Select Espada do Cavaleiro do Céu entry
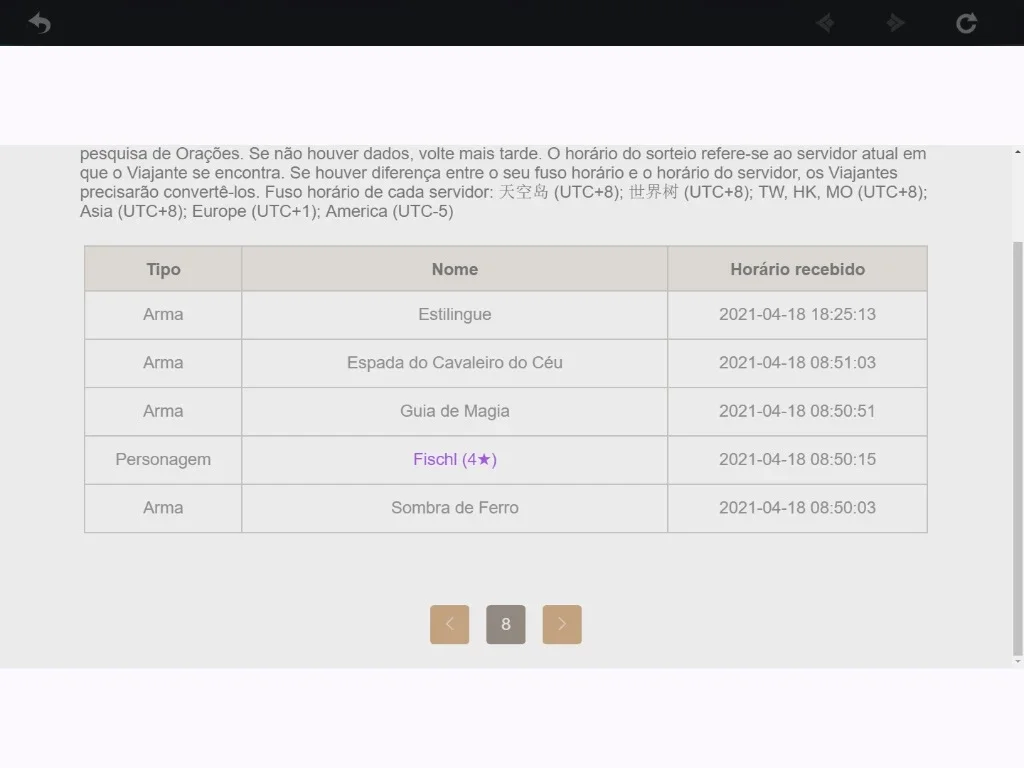The width and height of the screenshot is (1024, 768). [x=455, y=362]
